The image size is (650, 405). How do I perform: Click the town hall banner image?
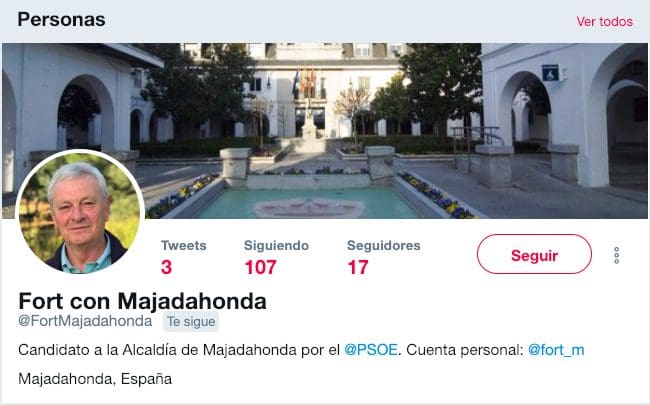(x=325, y=131)
